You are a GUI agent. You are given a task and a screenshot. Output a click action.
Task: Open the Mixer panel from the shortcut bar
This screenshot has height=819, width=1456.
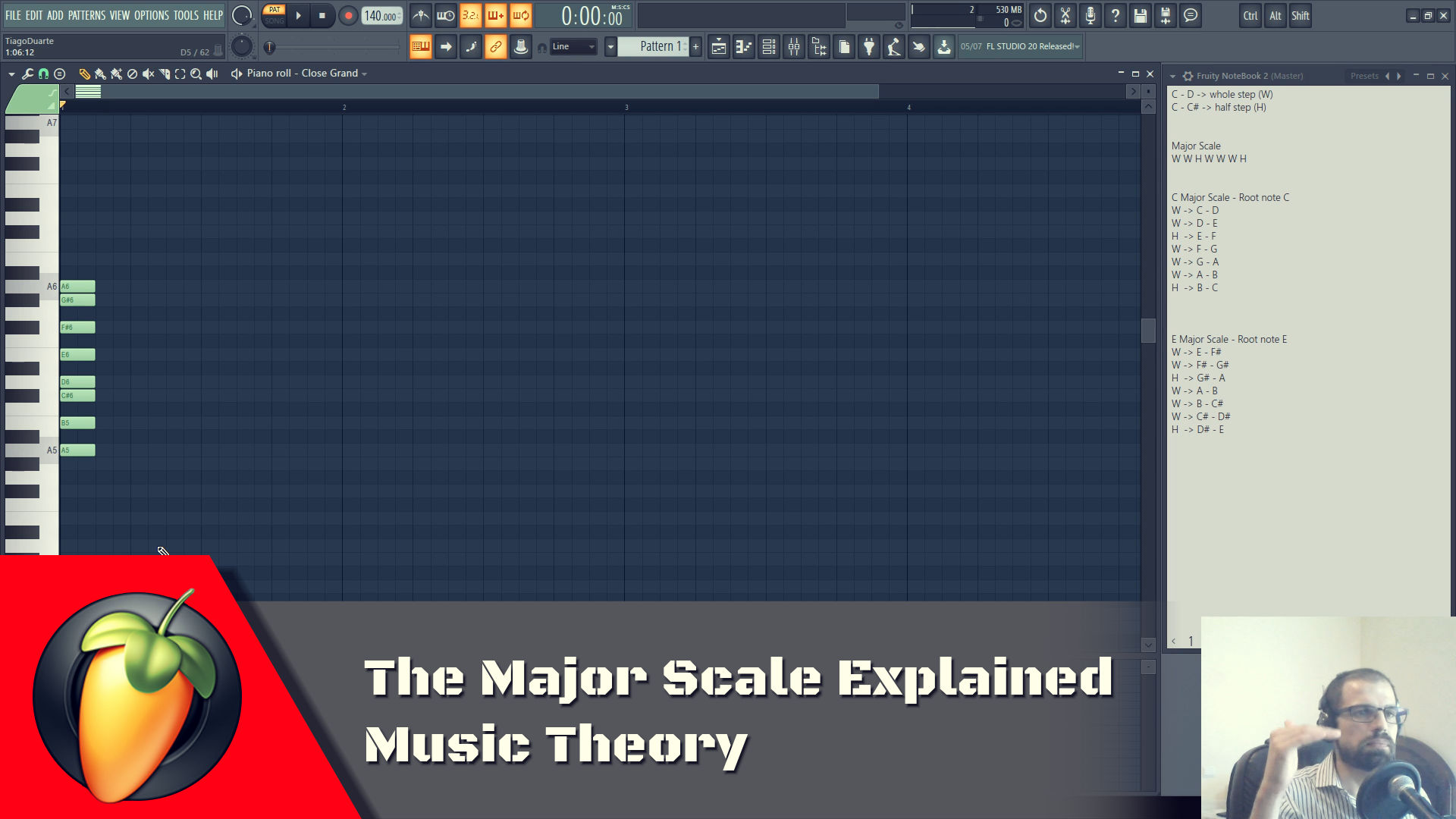[793, 46]
